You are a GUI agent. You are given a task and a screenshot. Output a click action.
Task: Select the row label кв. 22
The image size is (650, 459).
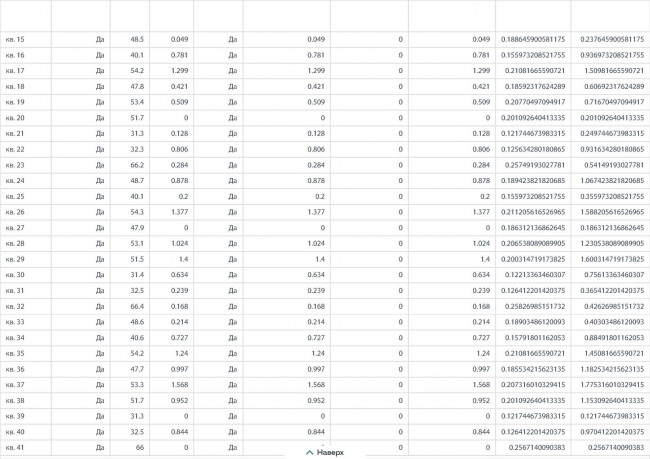[x=15, y=149]
